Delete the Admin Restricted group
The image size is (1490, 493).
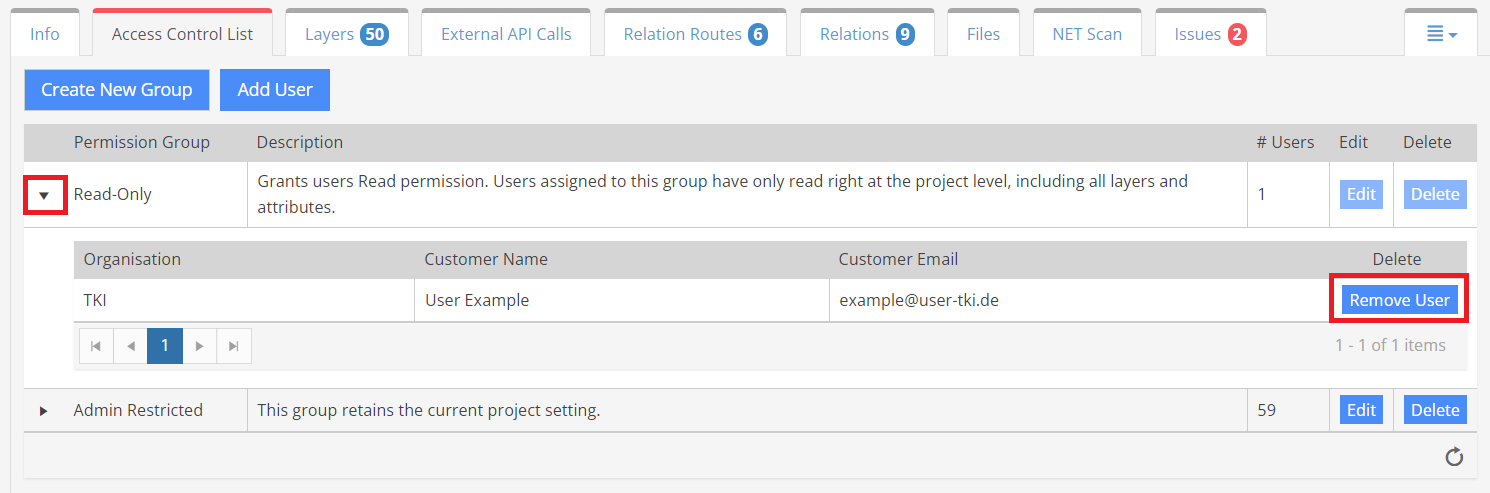[1435, 410]
